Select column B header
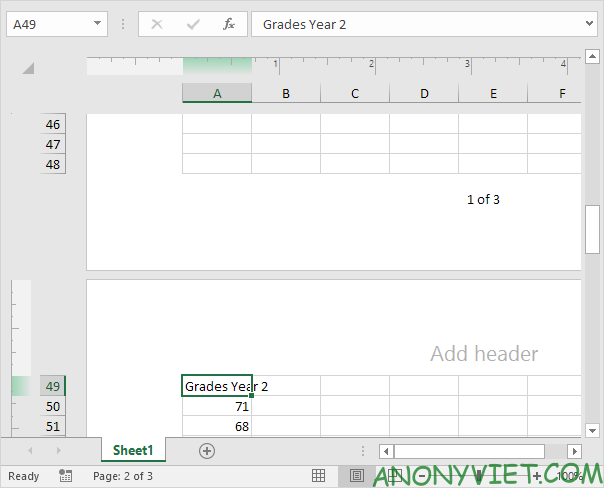This screenshot has width=604, height=488. [286, 94]
